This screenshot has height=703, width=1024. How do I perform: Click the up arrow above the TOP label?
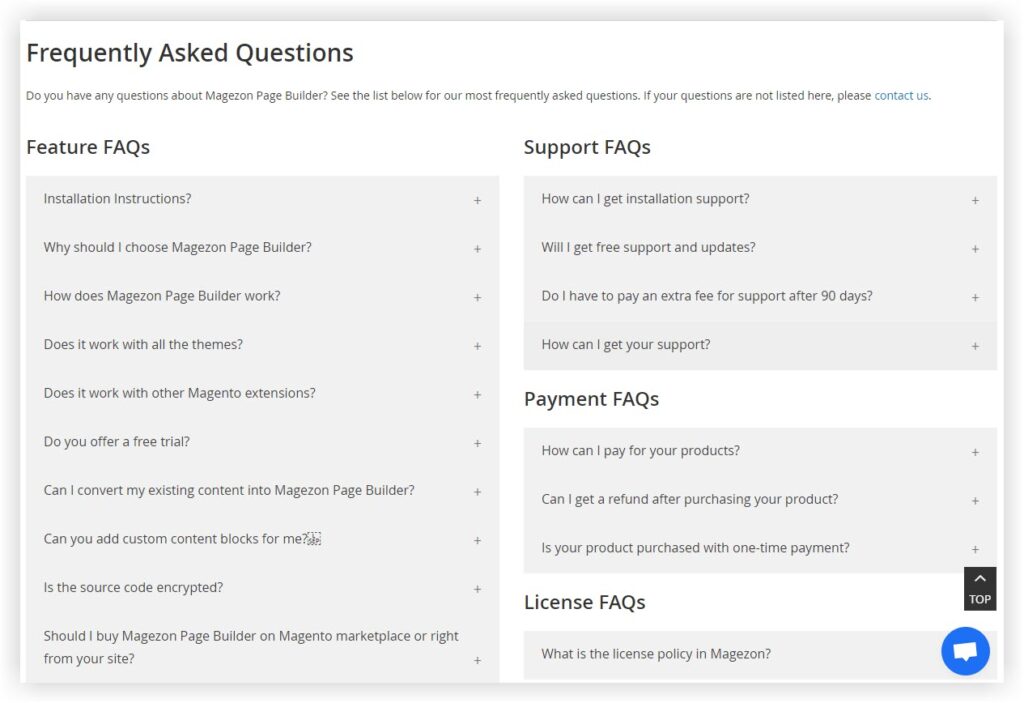[x=979, y=578]
